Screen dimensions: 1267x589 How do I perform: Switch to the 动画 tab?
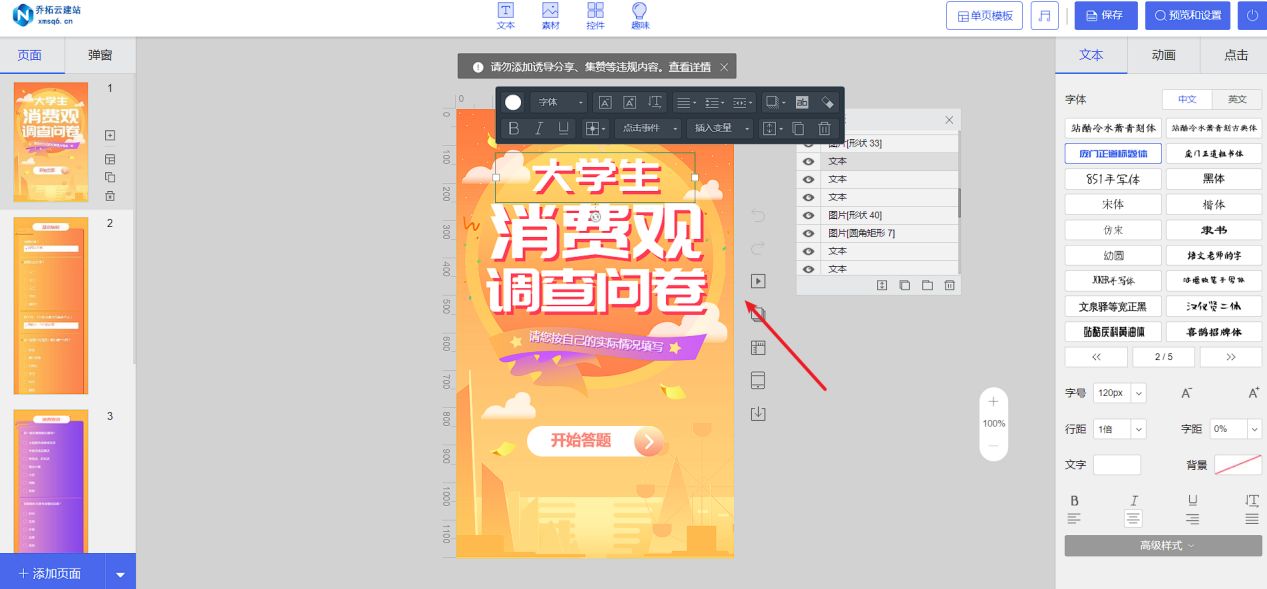(1164, 56)
